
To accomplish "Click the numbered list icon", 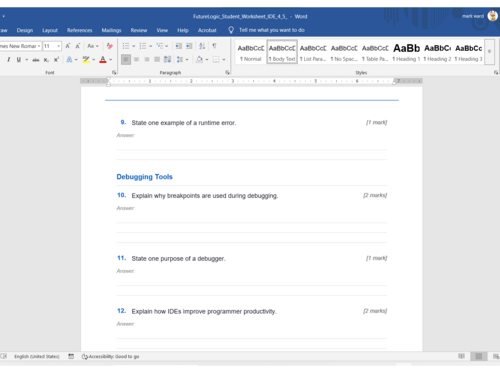I will (x=143, y=46).
